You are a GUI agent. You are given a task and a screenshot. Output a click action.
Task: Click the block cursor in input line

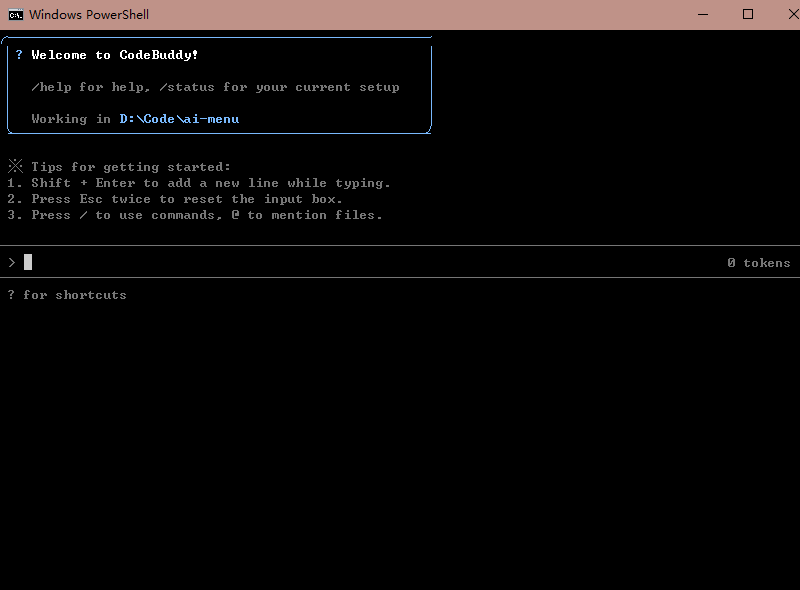click(x=28, y=262)
